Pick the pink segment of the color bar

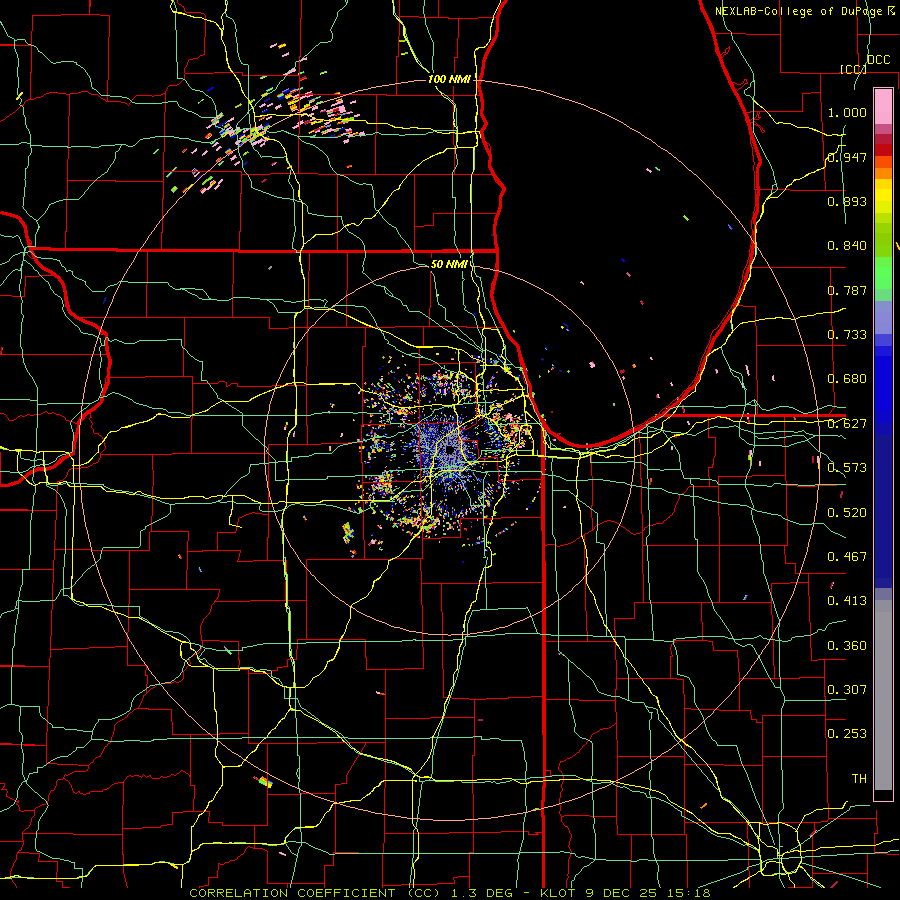tap(883, 106)
